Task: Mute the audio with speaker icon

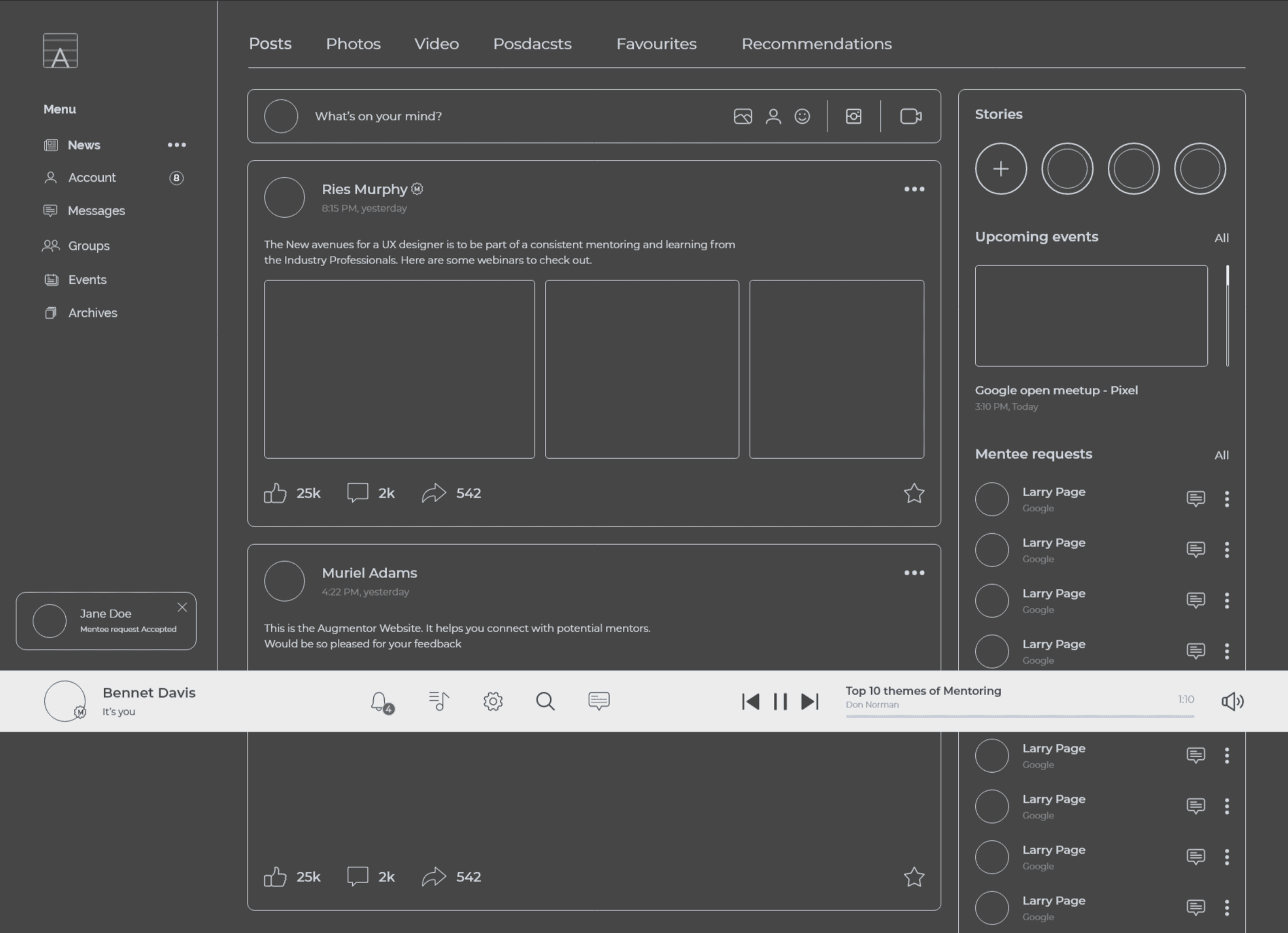Action: click(x=1233, y=701)
